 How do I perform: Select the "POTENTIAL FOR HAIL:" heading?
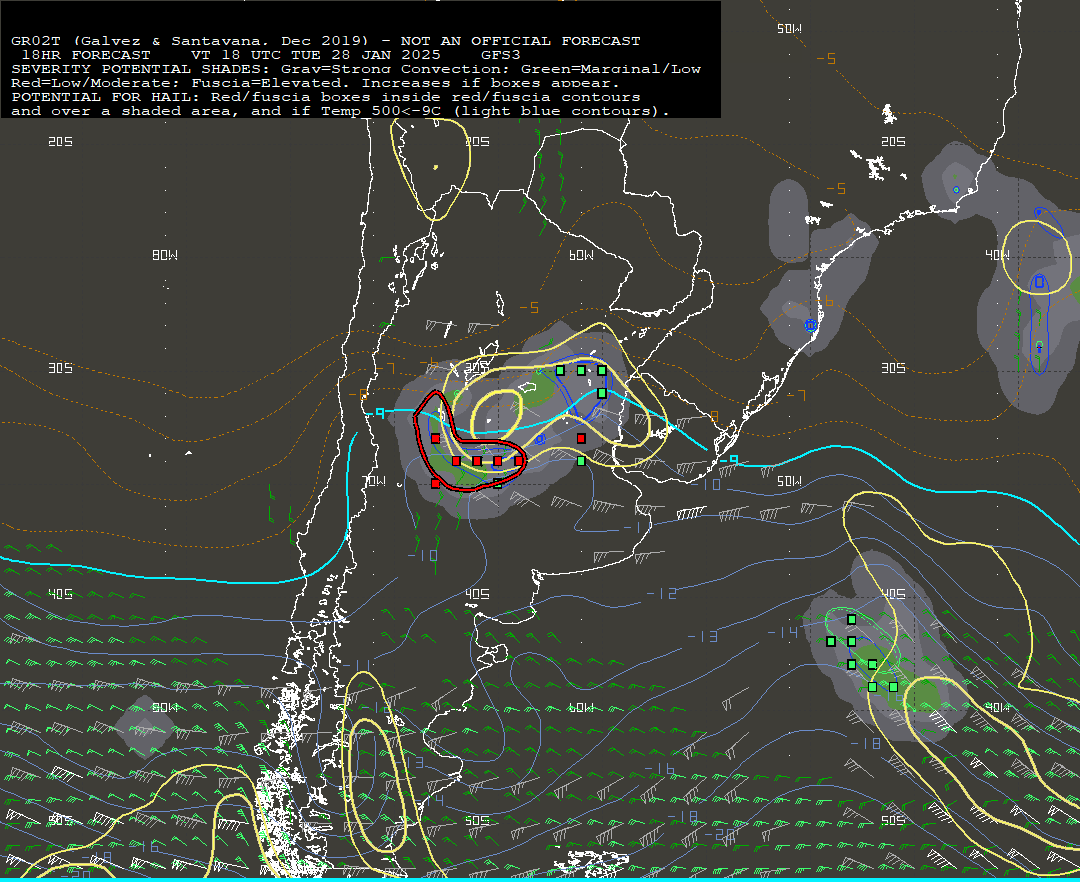coord(106,97)
